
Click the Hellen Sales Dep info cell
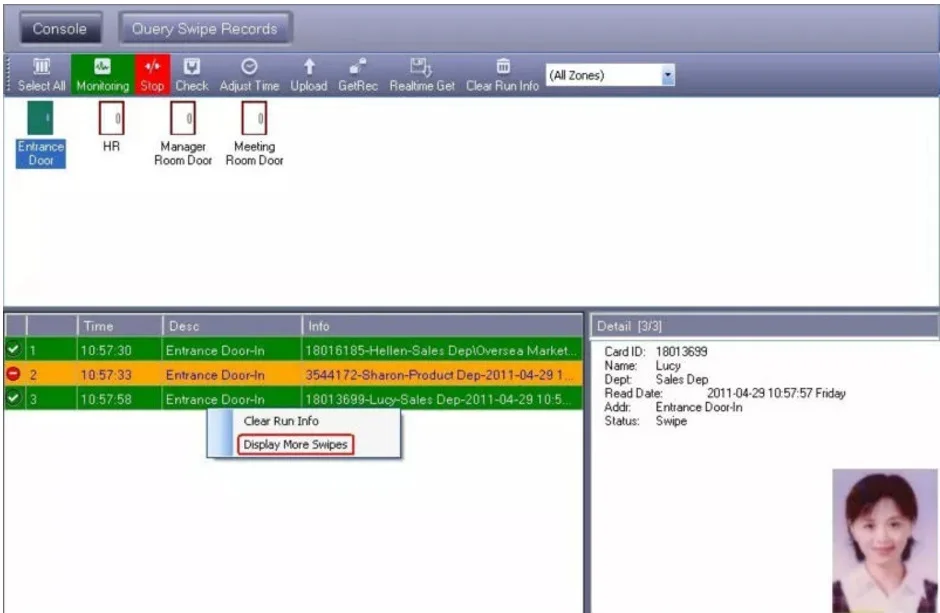442,350
